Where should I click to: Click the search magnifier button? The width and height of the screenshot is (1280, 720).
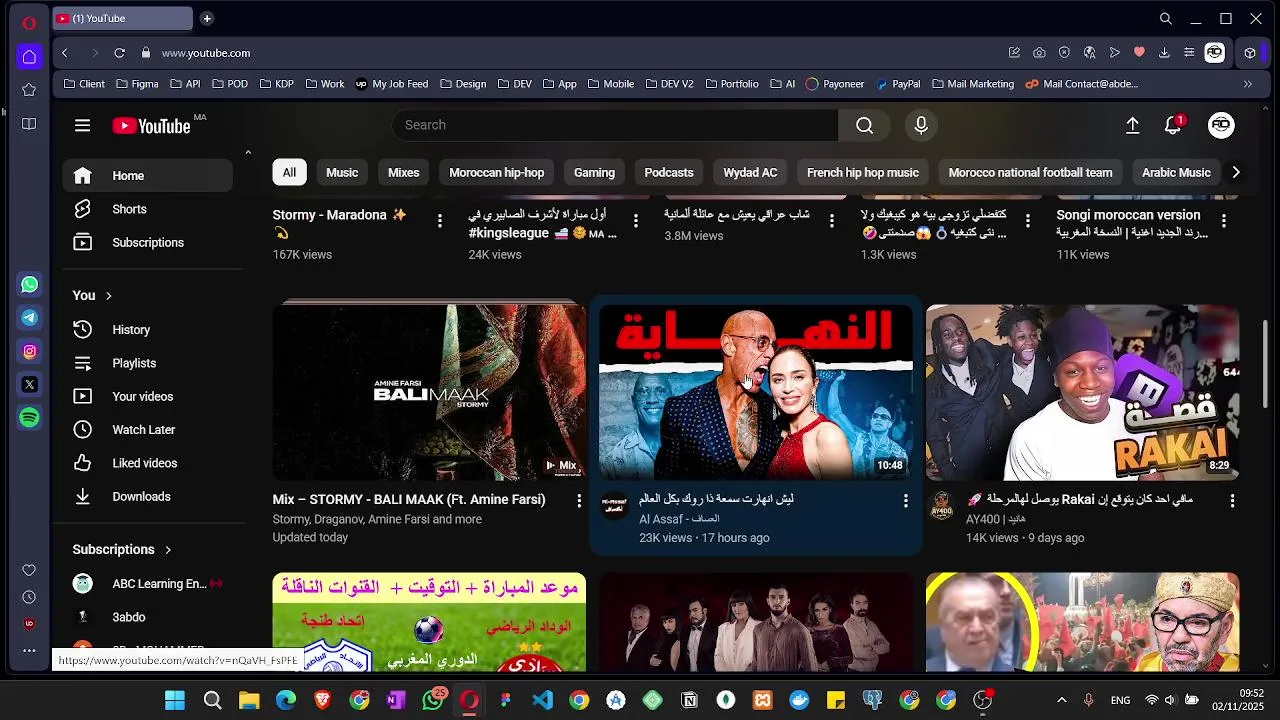[864, 125]
